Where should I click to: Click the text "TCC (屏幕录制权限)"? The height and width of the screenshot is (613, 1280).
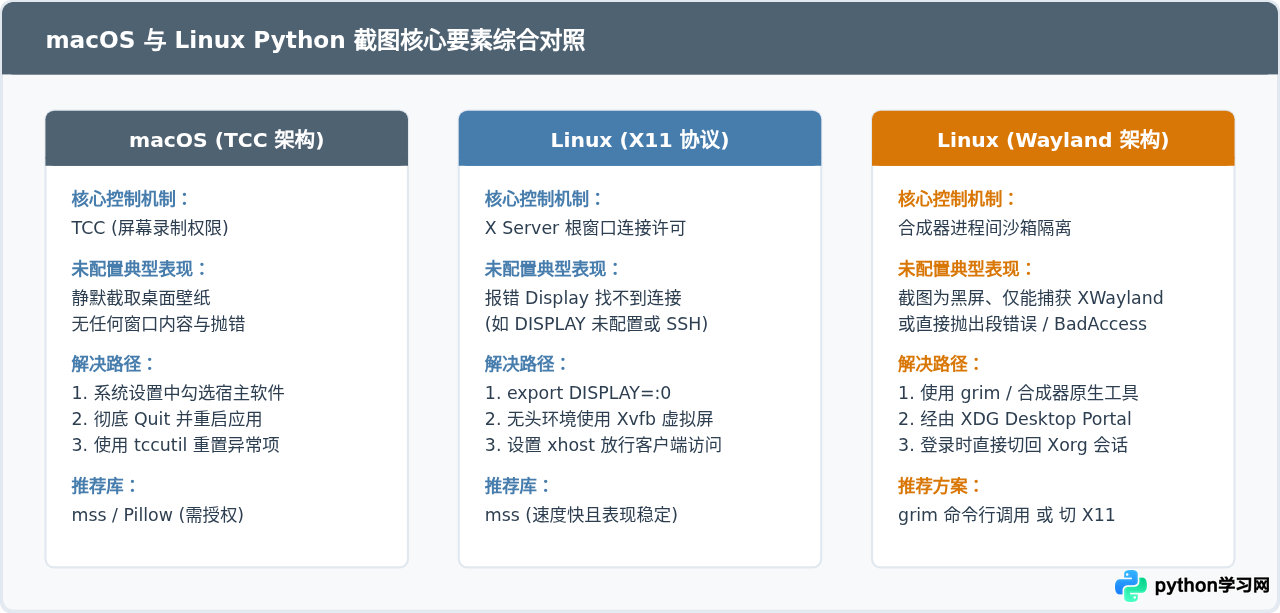pyautogui.click(x=150, y=228)
